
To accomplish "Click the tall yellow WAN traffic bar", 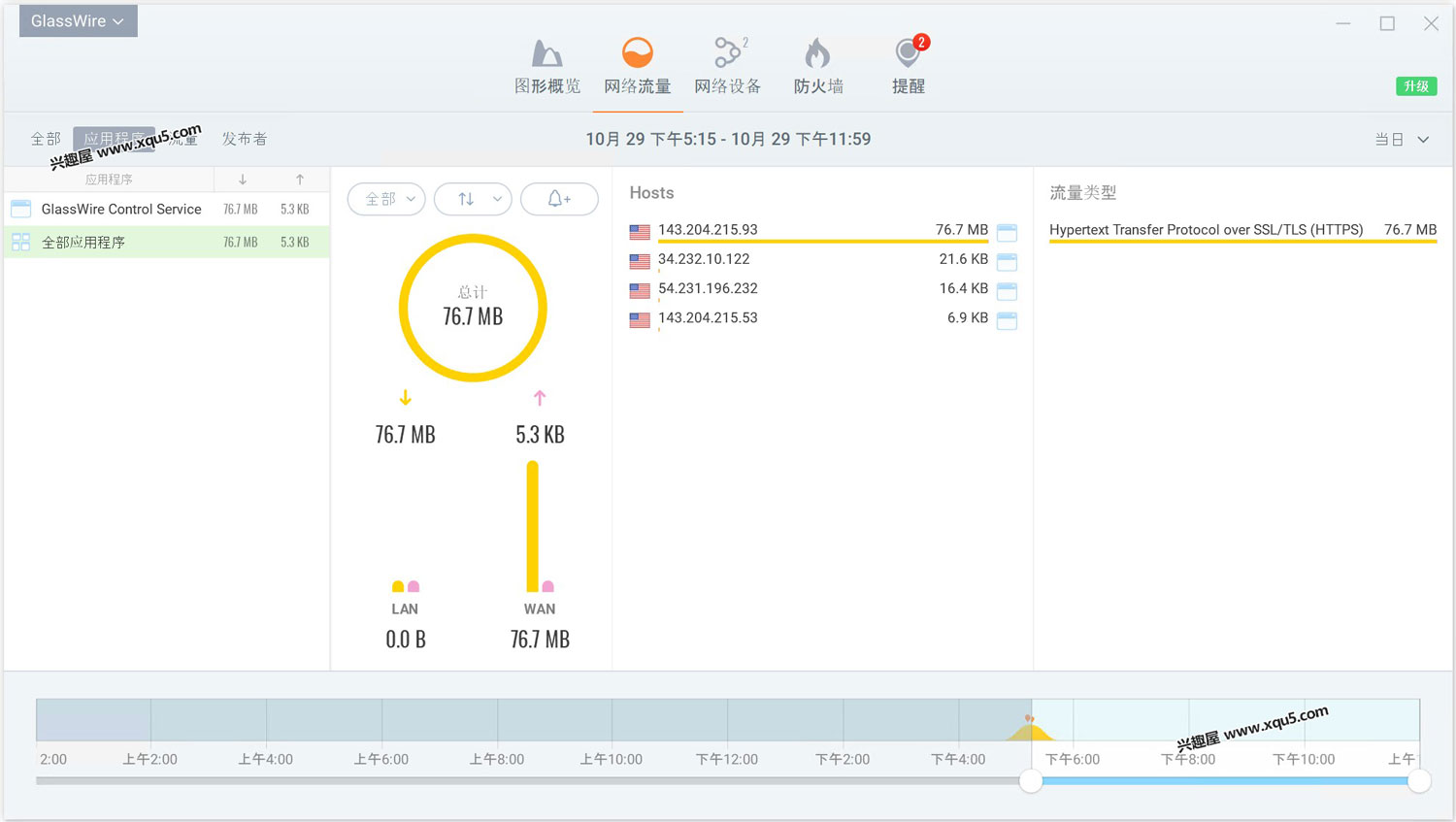I will point(532,526).
